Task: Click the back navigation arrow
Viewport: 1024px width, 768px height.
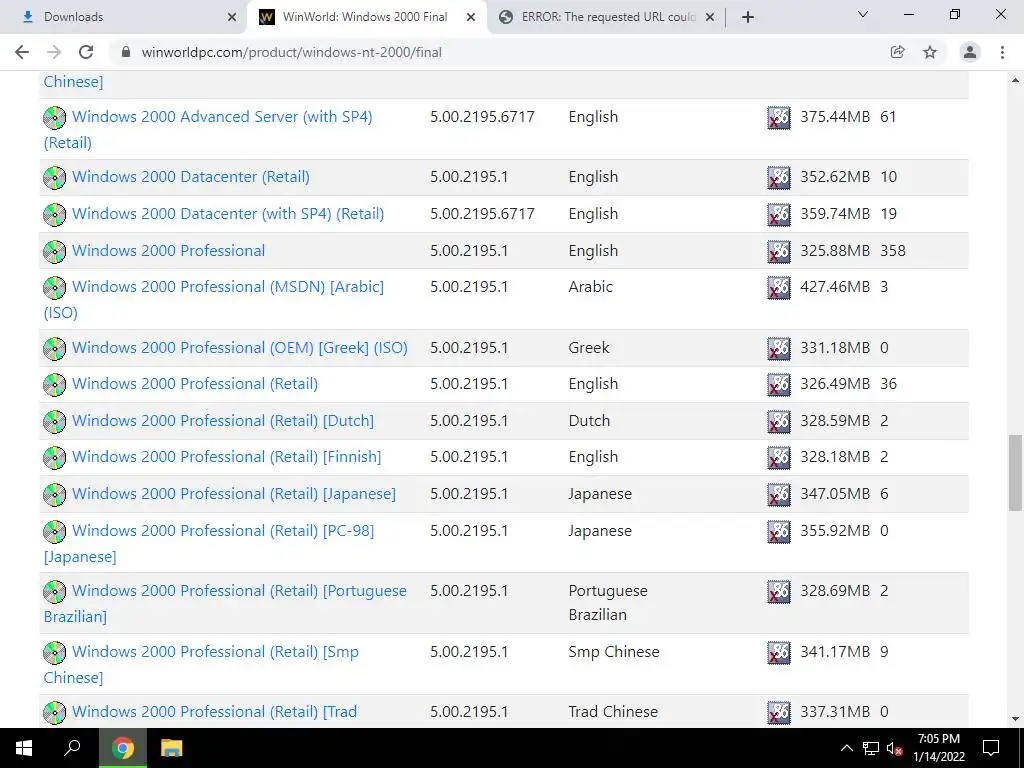Action: (x=22, y=52)
